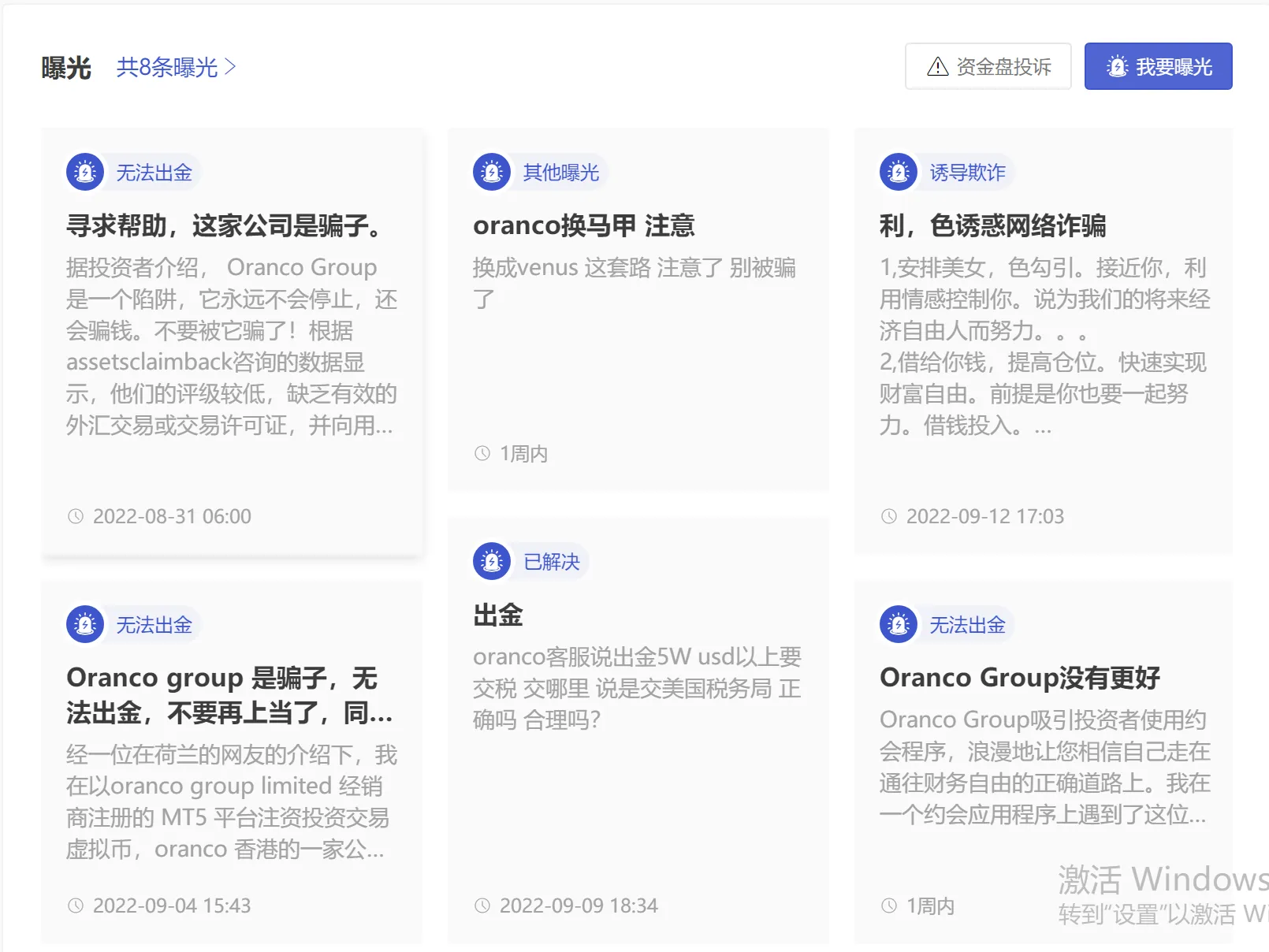Click the warning triangle icon in 资金盘投诉
The height and width of the screenshot is (952, 1269).
(938, 67)
